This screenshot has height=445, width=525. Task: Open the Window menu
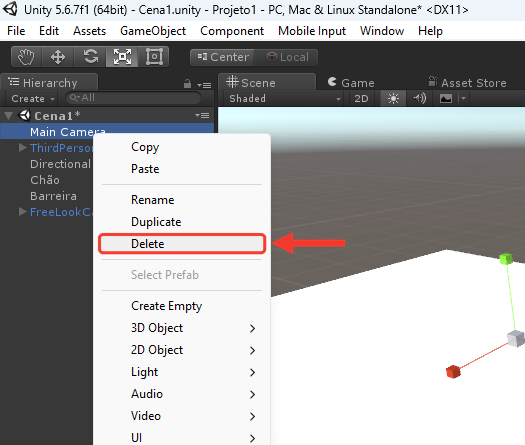coord(382,31)
